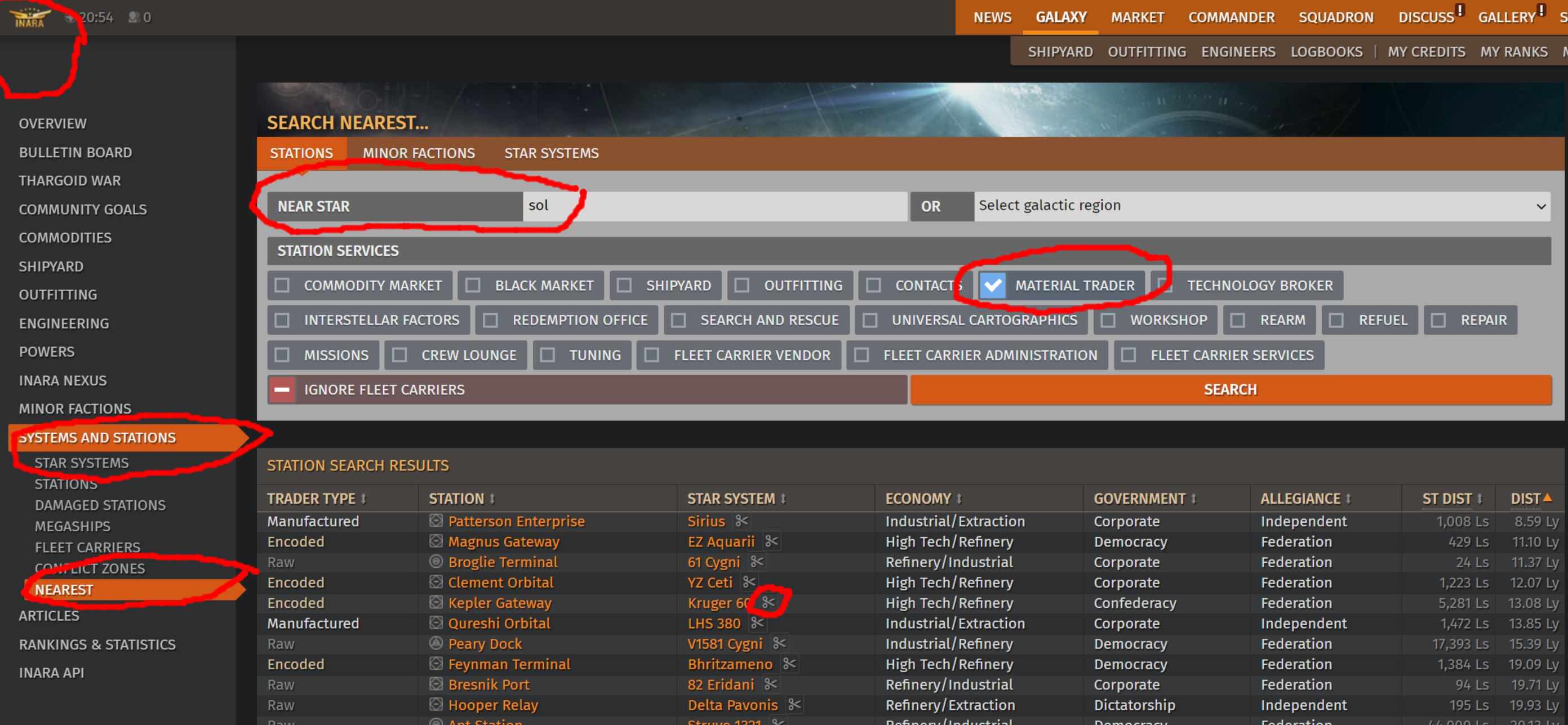Click scissors icon next to Sirius
The width and height of the screenshot is (1568, 725).
(x=741, y=521)
